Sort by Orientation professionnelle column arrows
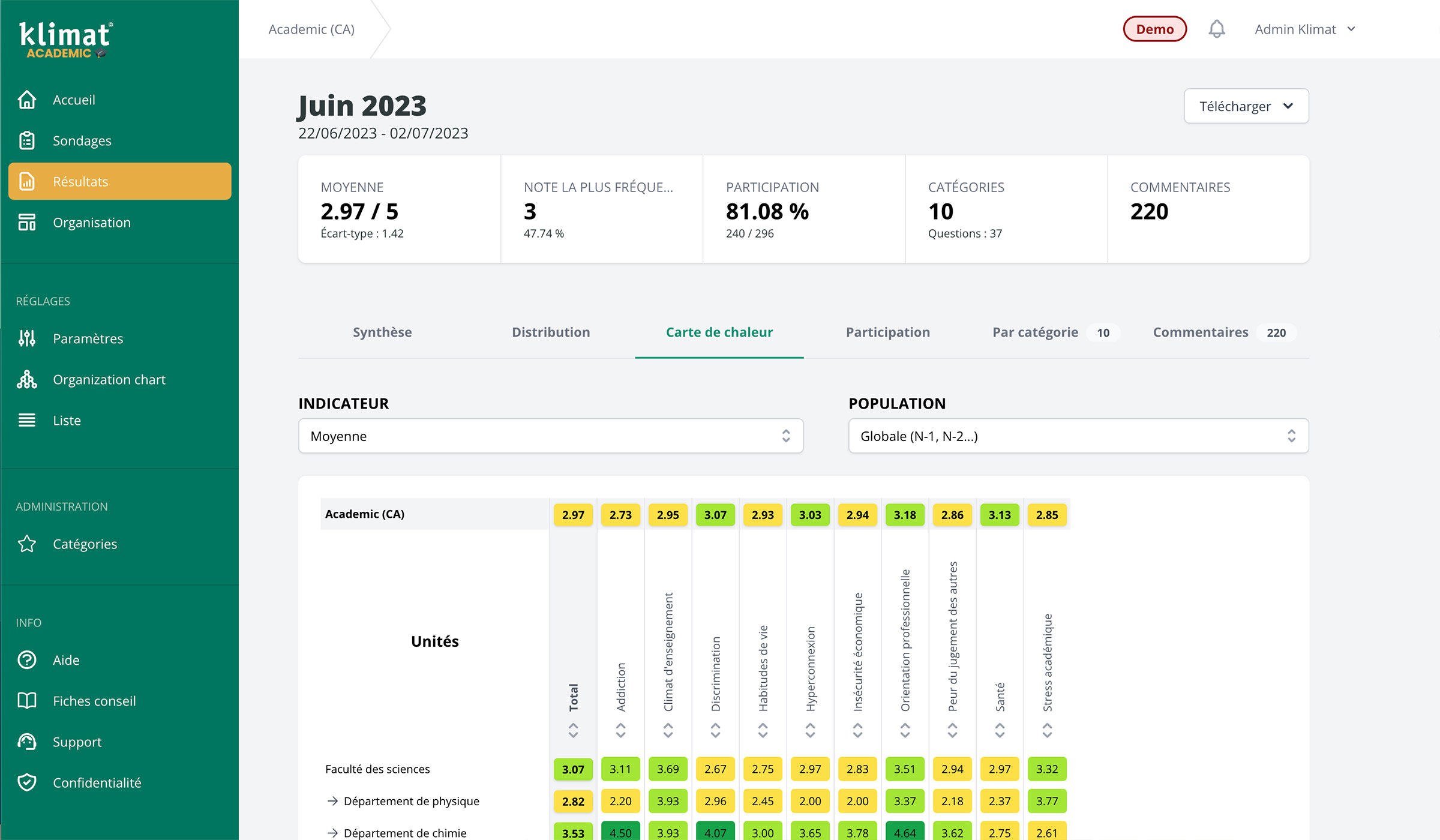 pyautogui.click(x=905, y=730)
